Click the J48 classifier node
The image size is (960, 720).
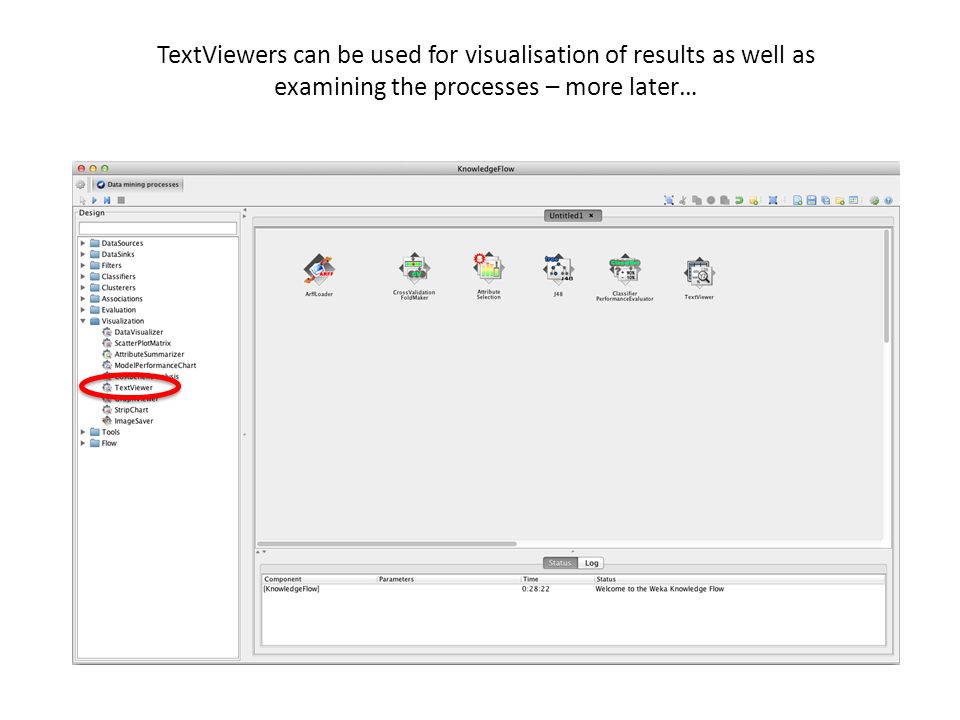[558, 270]
